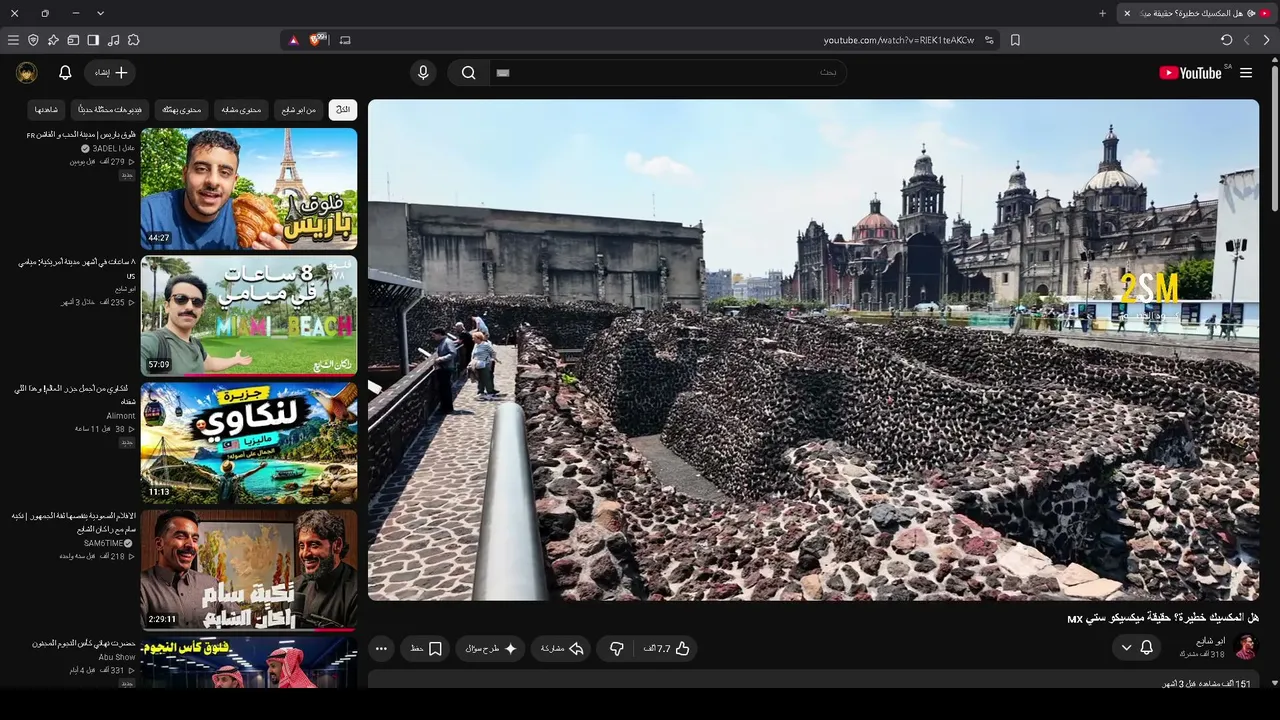Click the Abu Show channel name

[117, 657]
